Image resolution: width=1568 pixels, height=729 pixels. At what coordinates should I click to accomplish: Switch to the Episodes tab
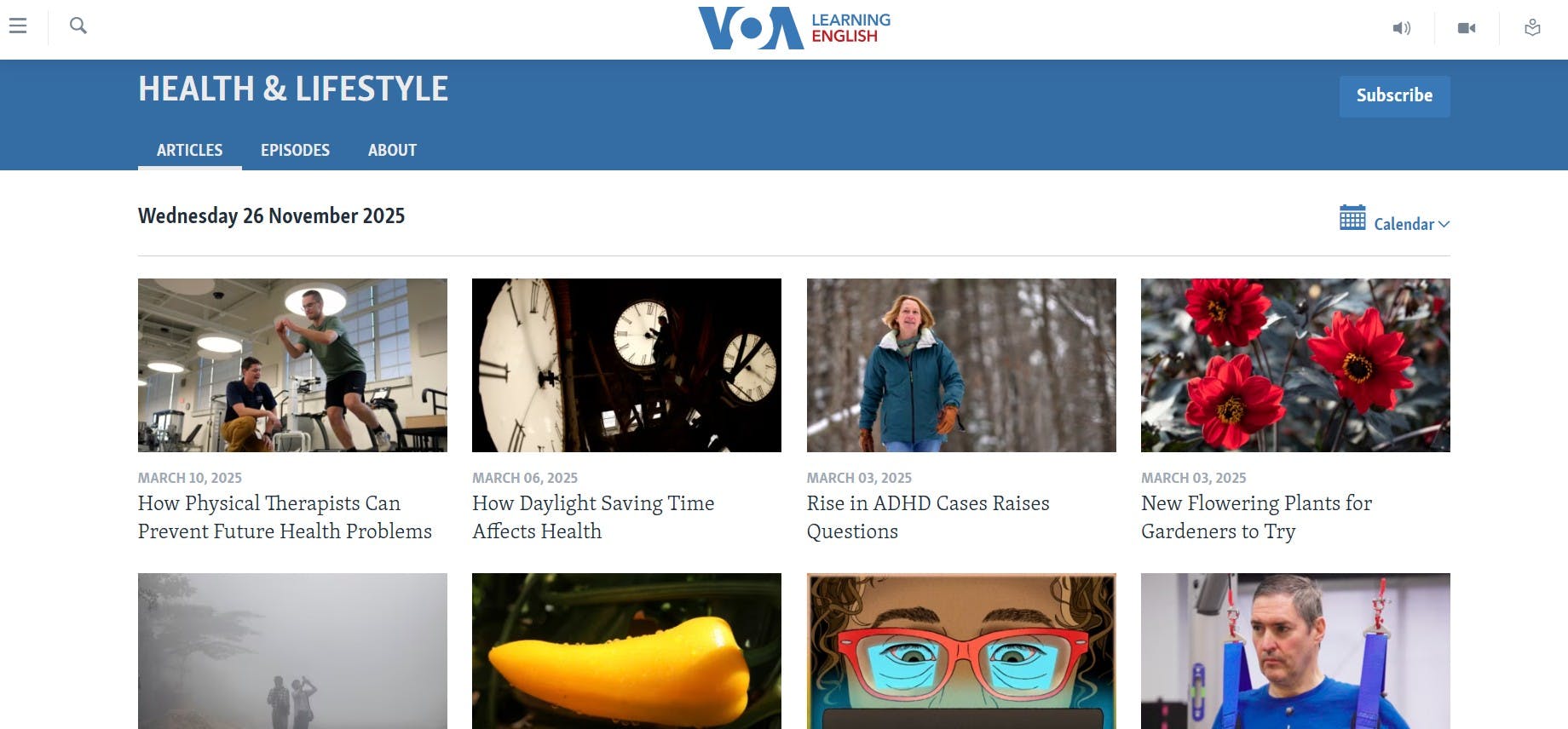click(x=295, y=150)
